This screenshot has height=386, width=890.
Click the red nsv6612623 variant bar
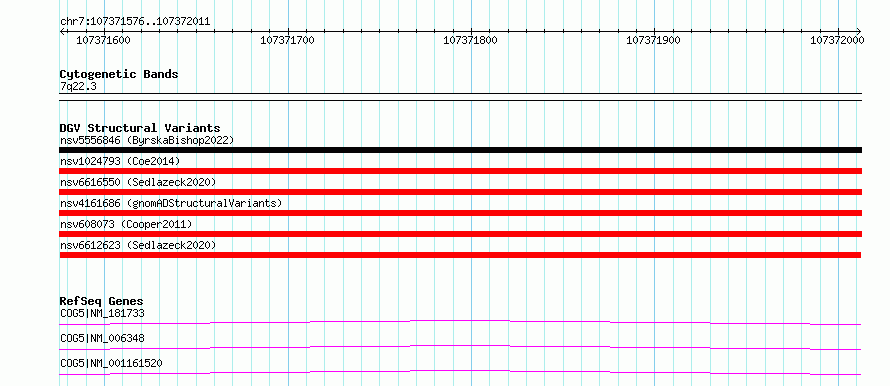coord(460,255)
